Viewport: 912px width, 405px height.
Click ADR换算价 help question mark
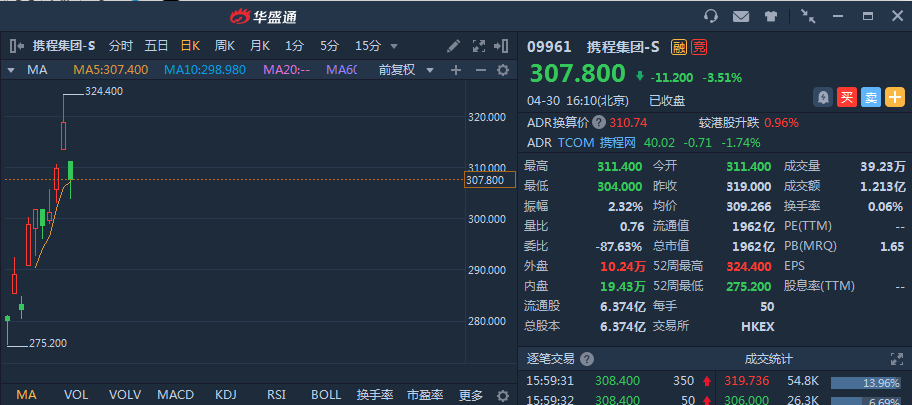[599, 123]
